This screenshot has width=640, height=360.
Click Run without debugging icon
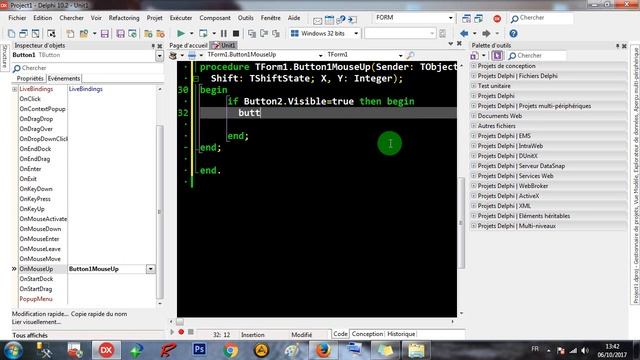(203, 33)
